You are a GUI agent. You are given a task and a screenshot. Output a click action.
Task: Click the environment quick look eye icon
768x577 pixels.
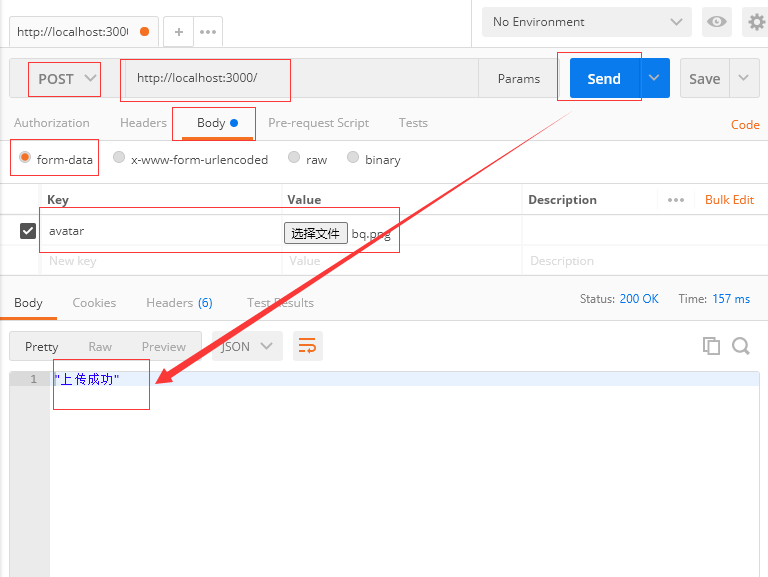coord(717,22)
